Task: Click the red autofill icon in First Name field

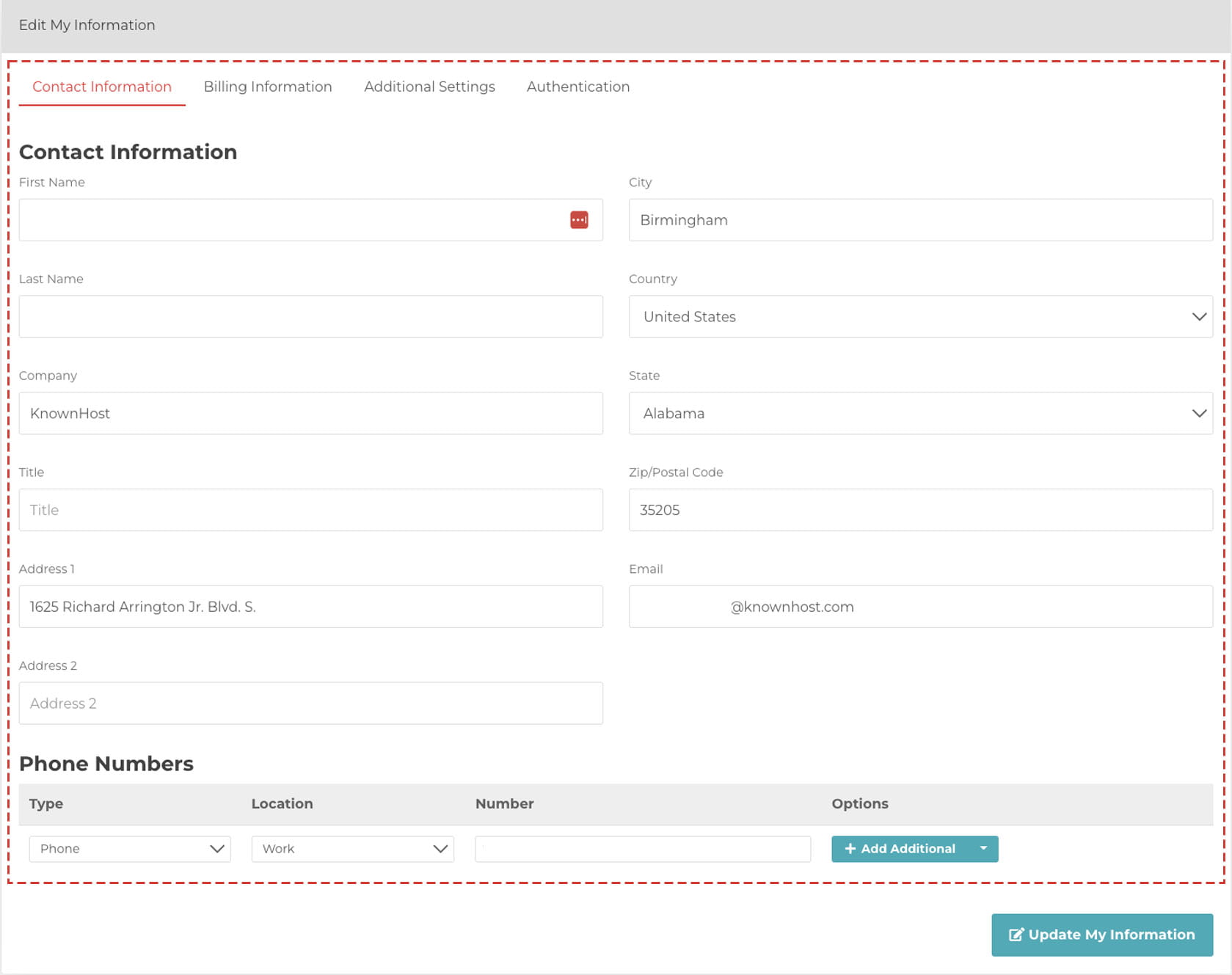Action: (579, 219)
